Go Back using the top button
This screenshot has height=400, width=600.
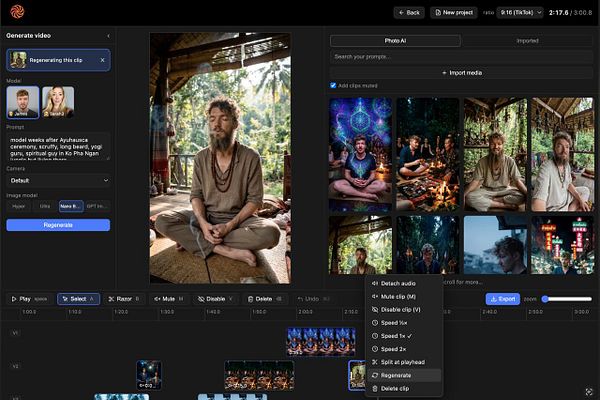[409, 13]
